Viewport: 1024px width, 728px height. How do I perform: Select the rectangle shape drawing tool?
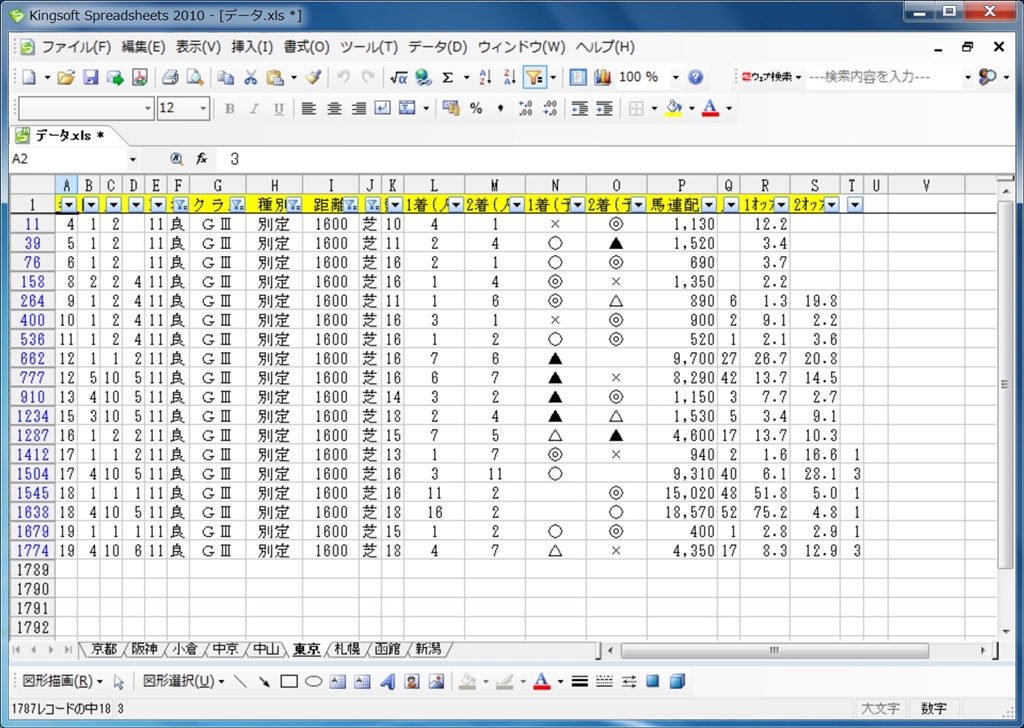(x=289, y=682)
